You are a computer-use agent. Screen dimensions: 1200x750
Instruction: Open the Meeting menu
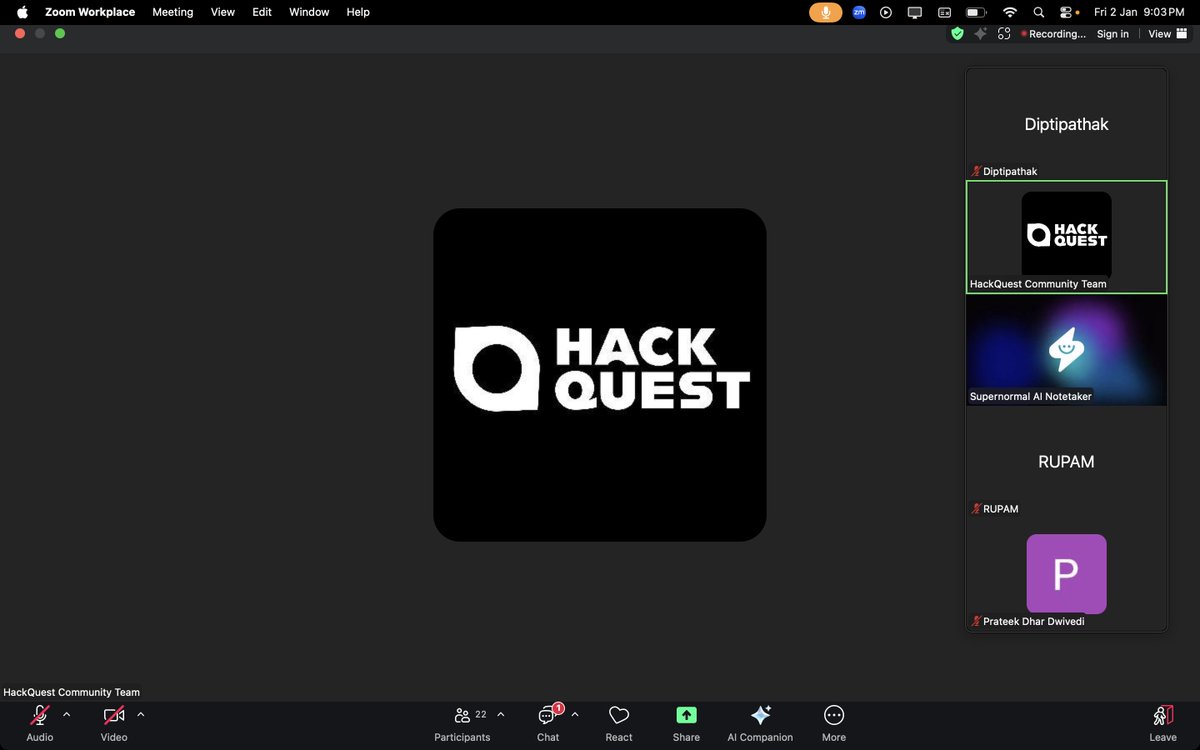172,12
